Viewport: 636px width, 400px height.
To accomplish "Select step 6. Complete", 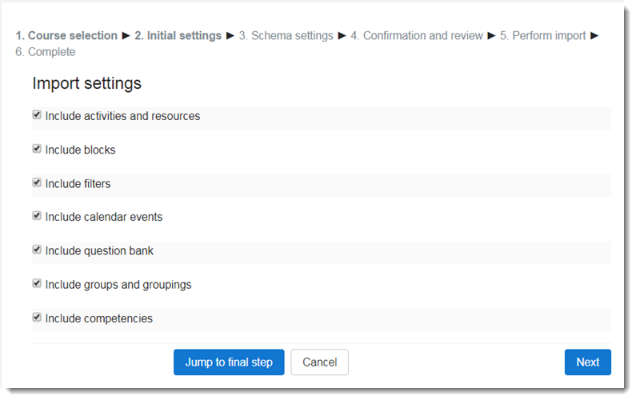I will (45, 52).
